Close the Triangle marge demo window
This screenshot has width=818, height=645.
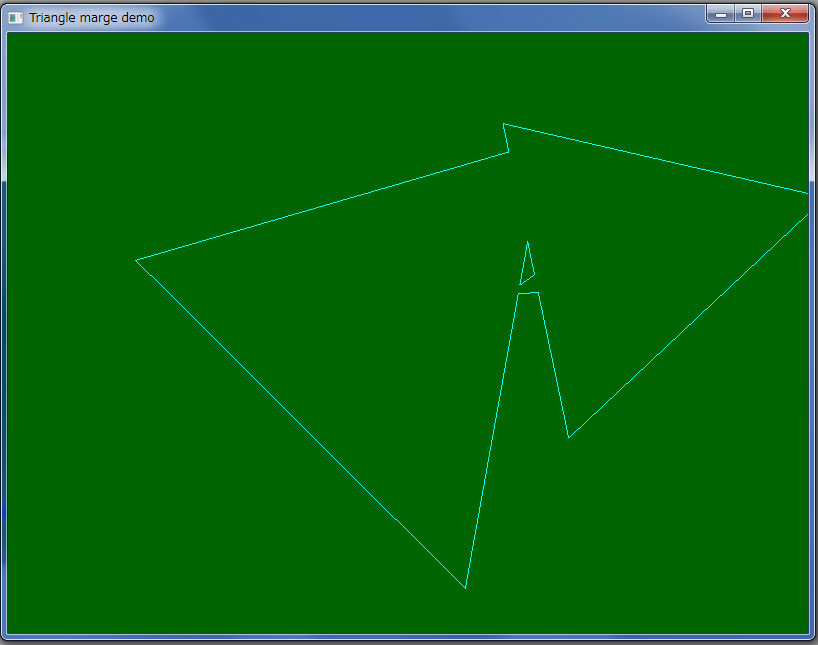785,14
